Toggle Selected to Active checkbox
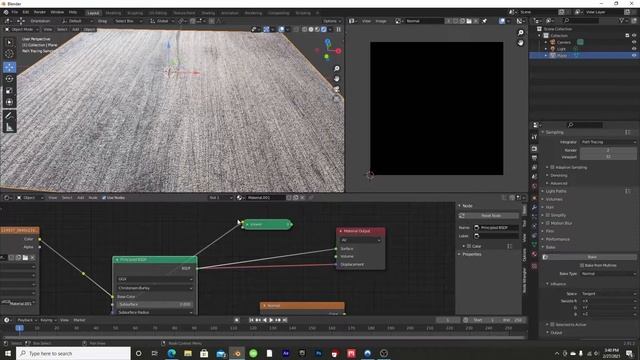 click(552, 324)
